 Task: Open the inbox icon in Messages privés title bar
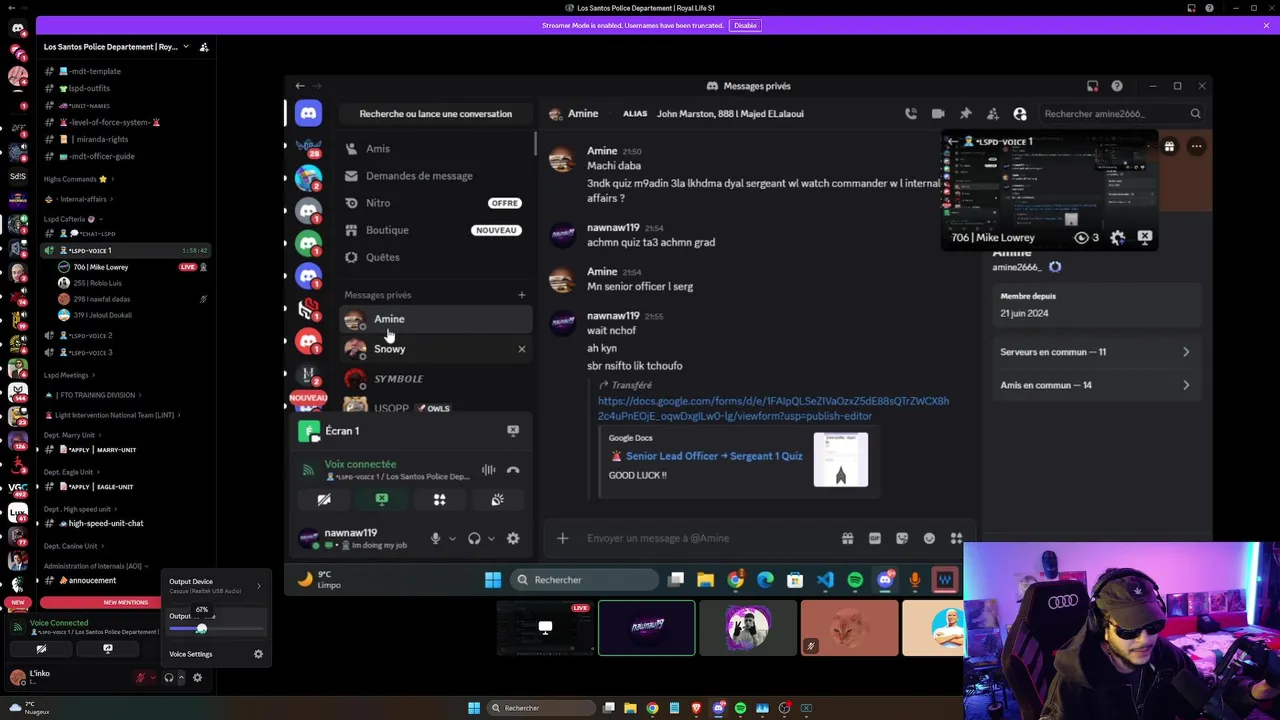(1093, 86)
